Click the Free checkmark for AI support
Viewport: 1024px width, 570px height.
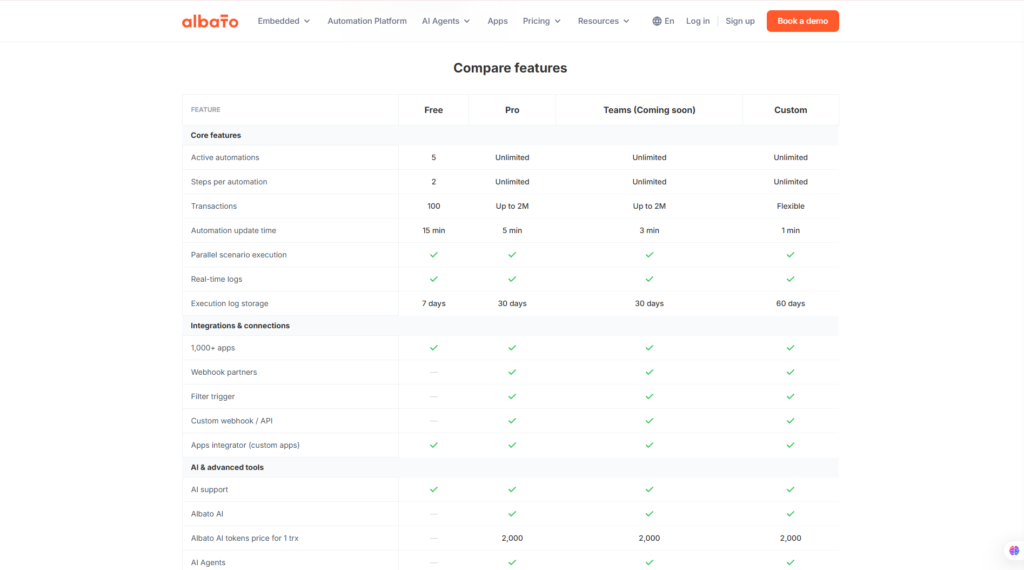(x=434, y=489)
